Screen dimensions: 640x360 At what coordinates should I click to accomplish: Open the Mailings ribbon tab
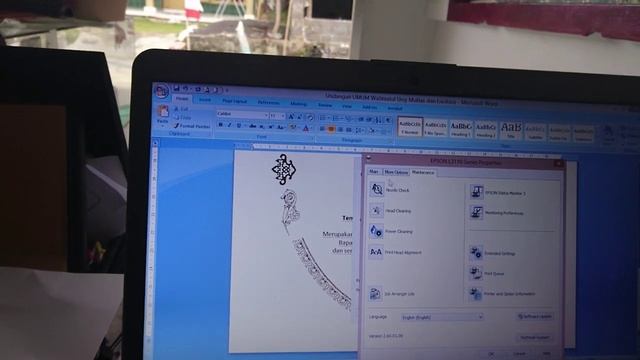coord(298,104)
